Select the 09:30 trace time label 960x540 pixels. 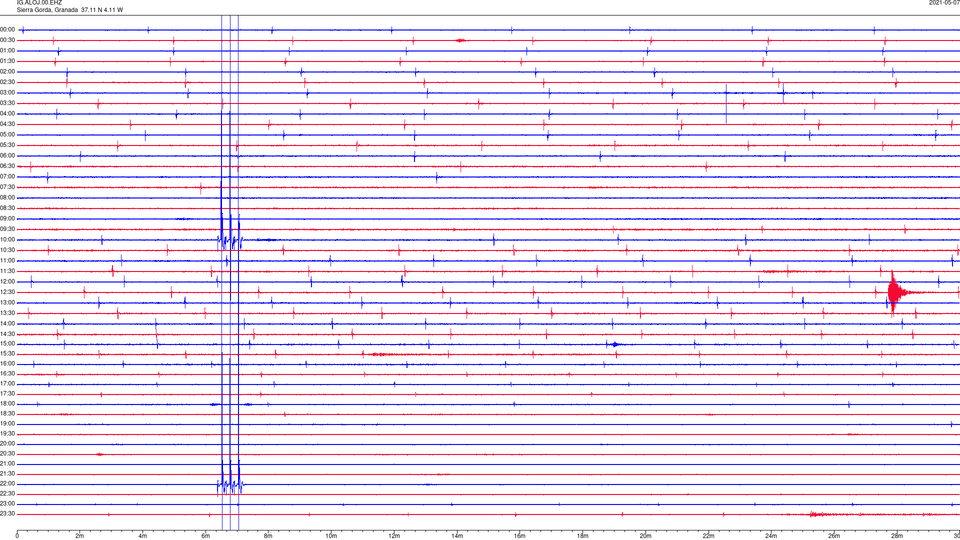8,229
